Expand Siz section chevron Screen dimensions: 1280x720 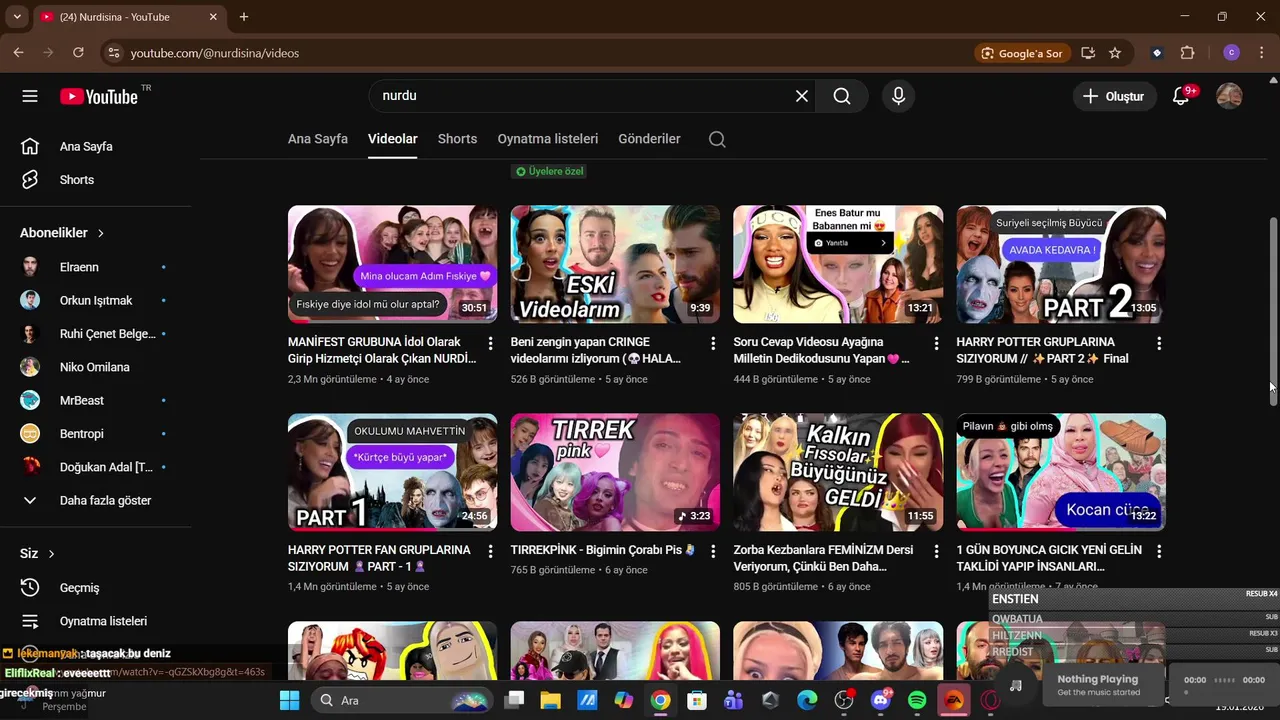[51, 554]
